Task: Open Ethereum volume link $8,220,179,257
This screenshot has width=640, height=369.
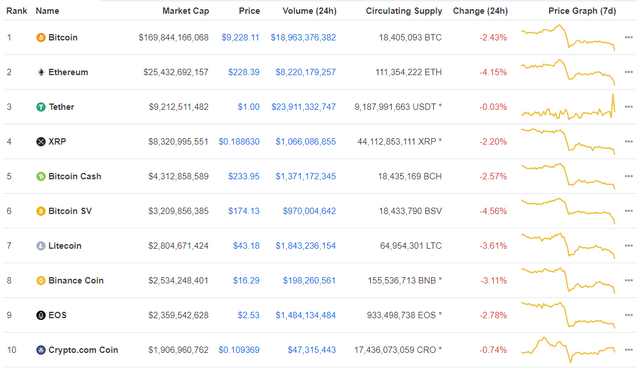Action: pyautogui.click(x=305, y=72)
